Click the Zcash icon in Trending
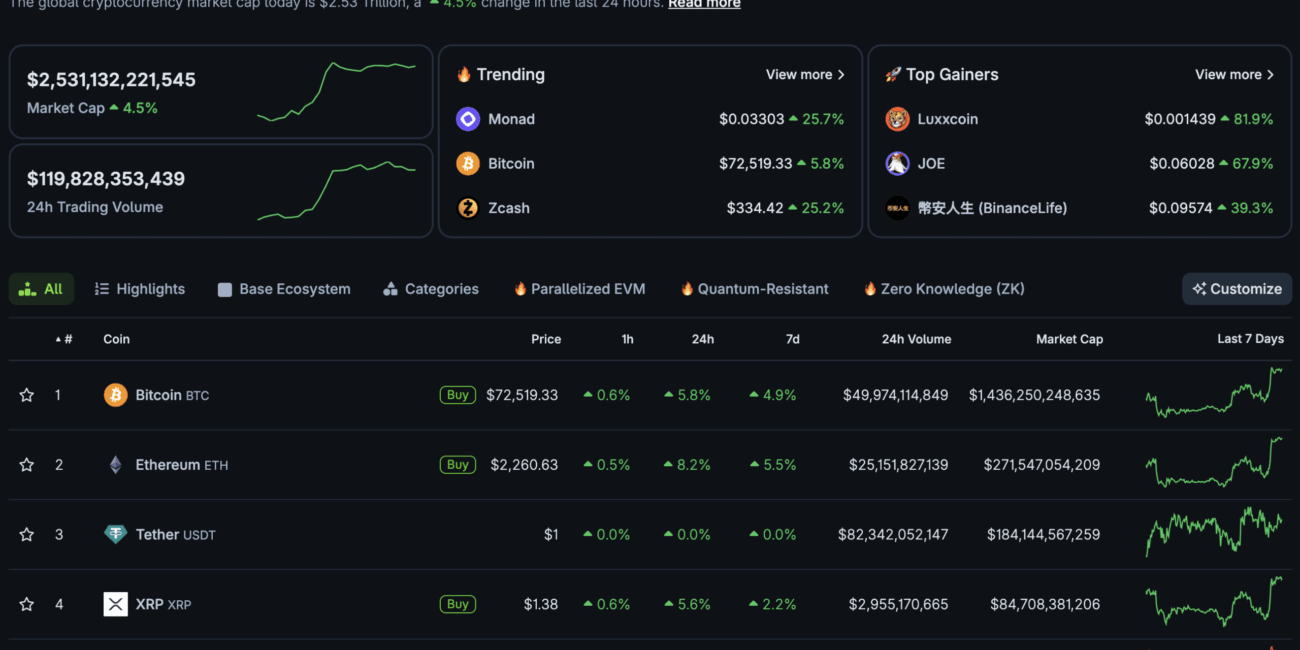1300x650 pixels. (x=468, y=208)
